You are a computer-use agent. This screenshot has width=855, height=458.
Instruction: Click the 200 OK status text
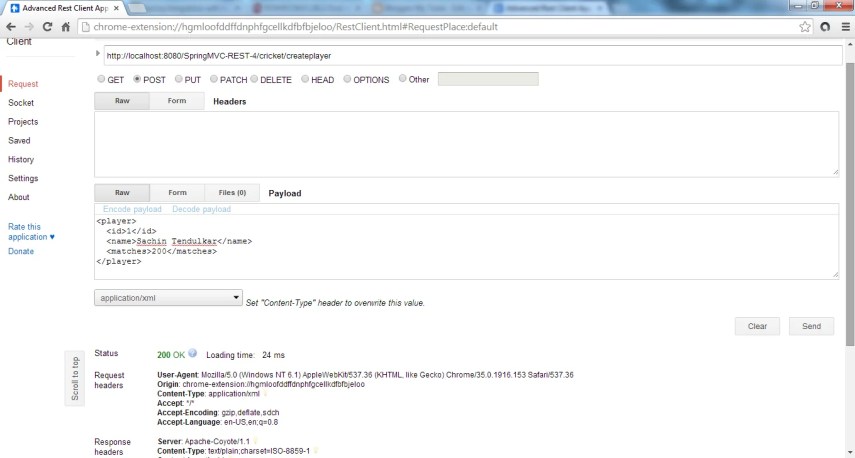[171, 355]
